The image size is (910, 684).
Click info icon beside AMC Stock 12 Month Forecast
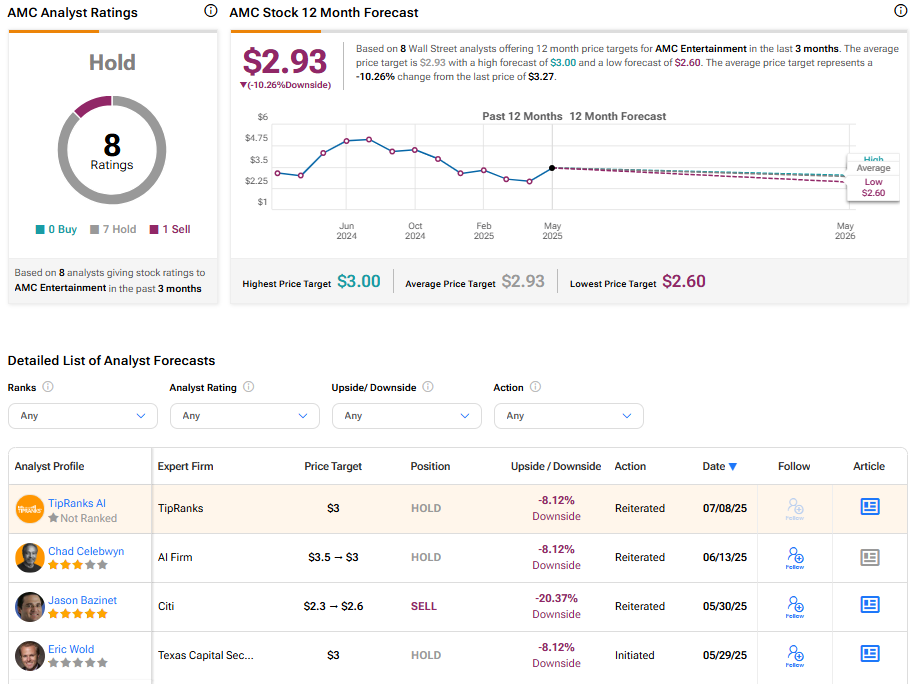point(901,10)
